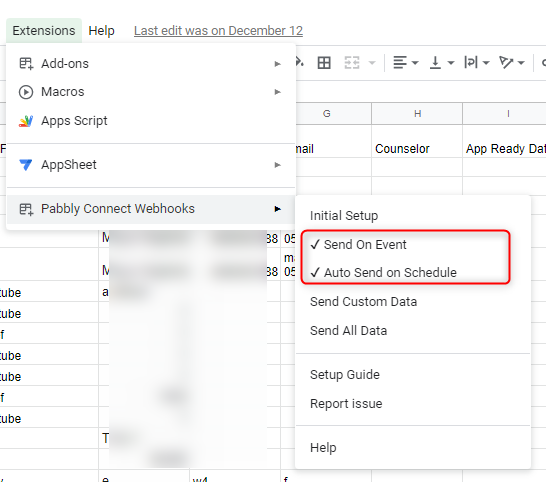Open the Help menu in menu bar
This screenshot has width=546, height=482.
(x=101, y=31)
